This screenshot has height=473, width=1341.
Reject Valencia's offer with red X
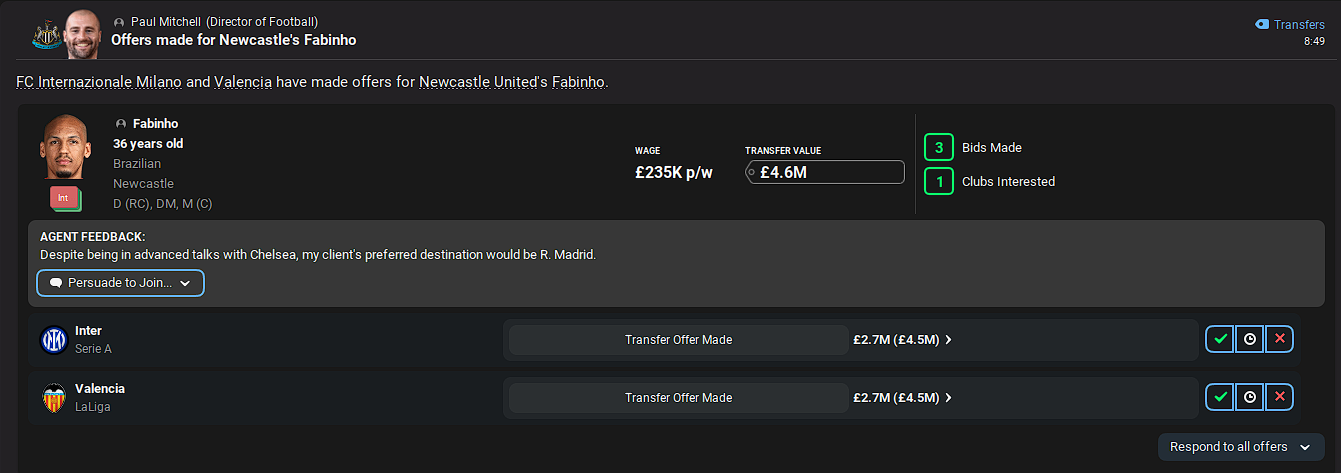tap(1279, 397)
